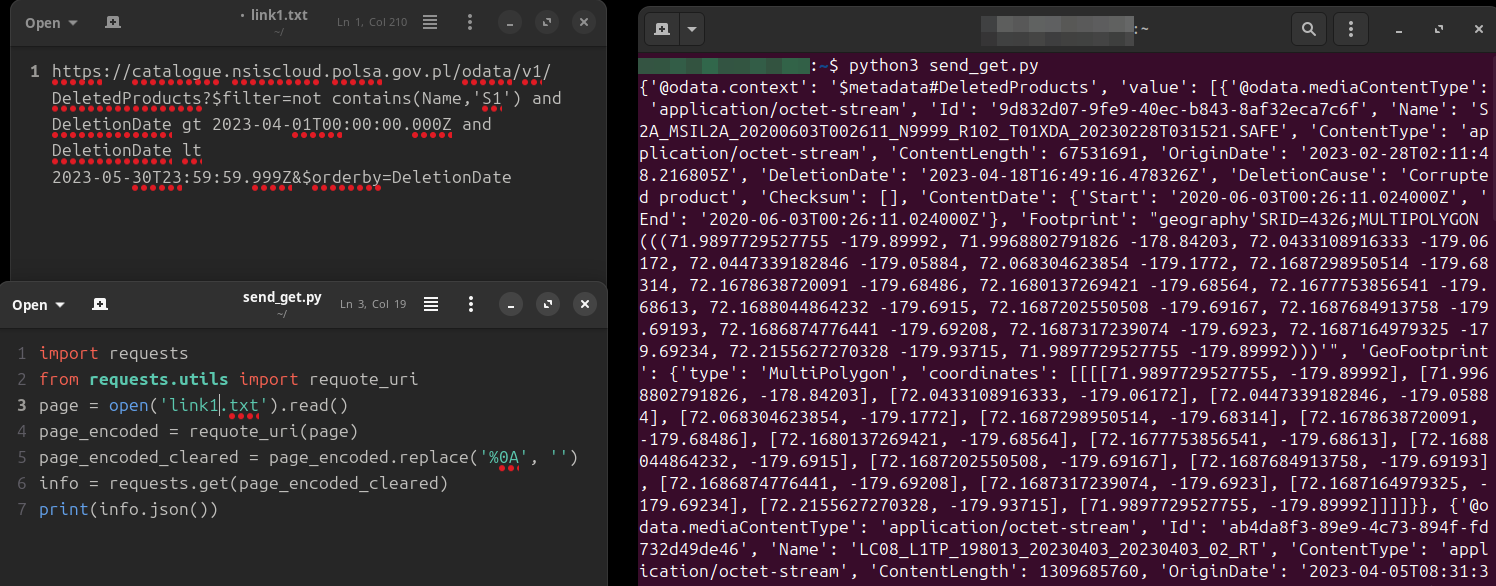The width and height of the screenshot is (1496, 586).
Task: Open the hamburger line-options menu in send_get.py
Action: [431, 304]
